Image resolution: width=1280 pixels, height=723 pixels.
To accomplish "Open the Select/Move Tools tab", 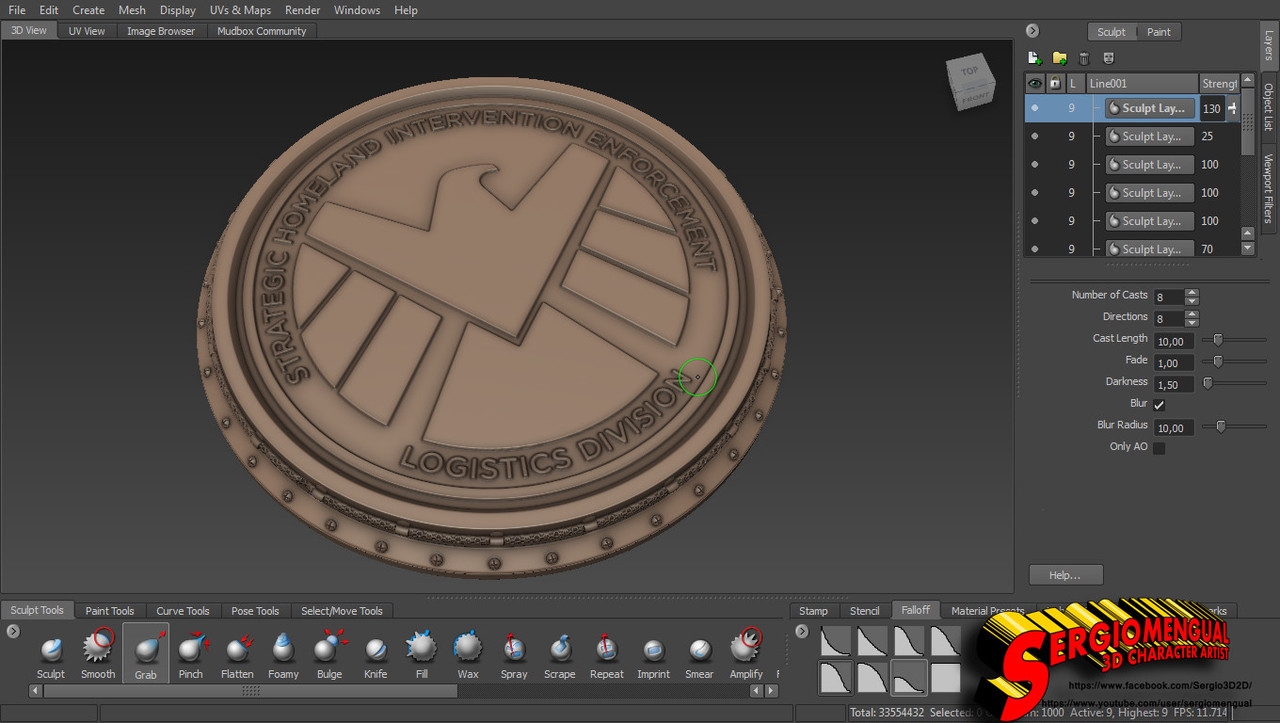I will click(342, 610).
